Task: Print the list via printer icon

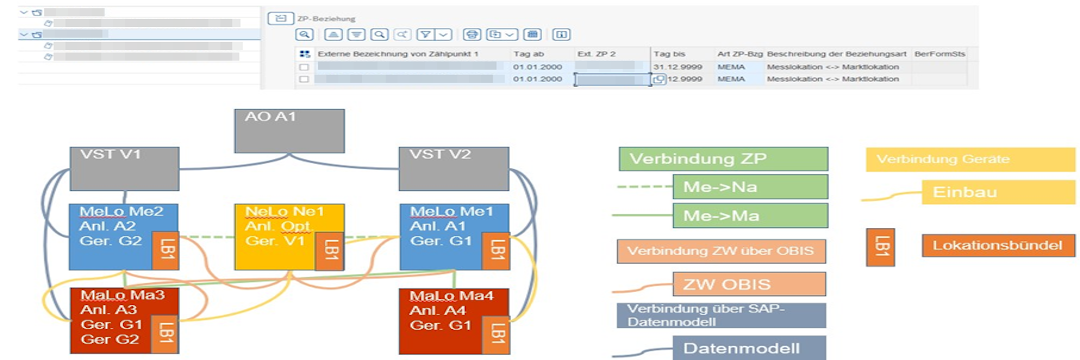Action: [x=471, y=34]
